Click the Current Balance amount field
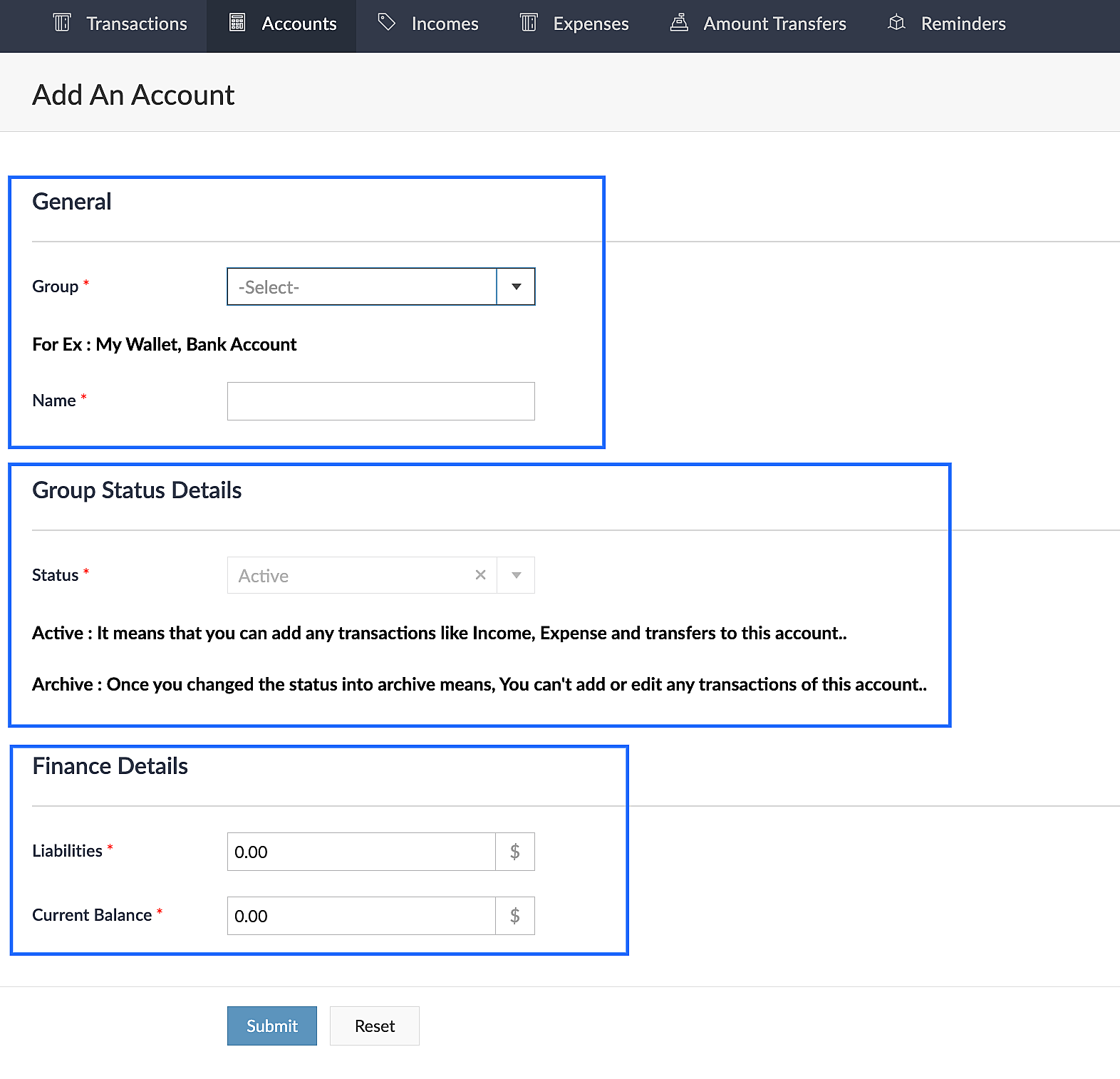Viewport: 1120px width, 1079px height. [361, 916]
